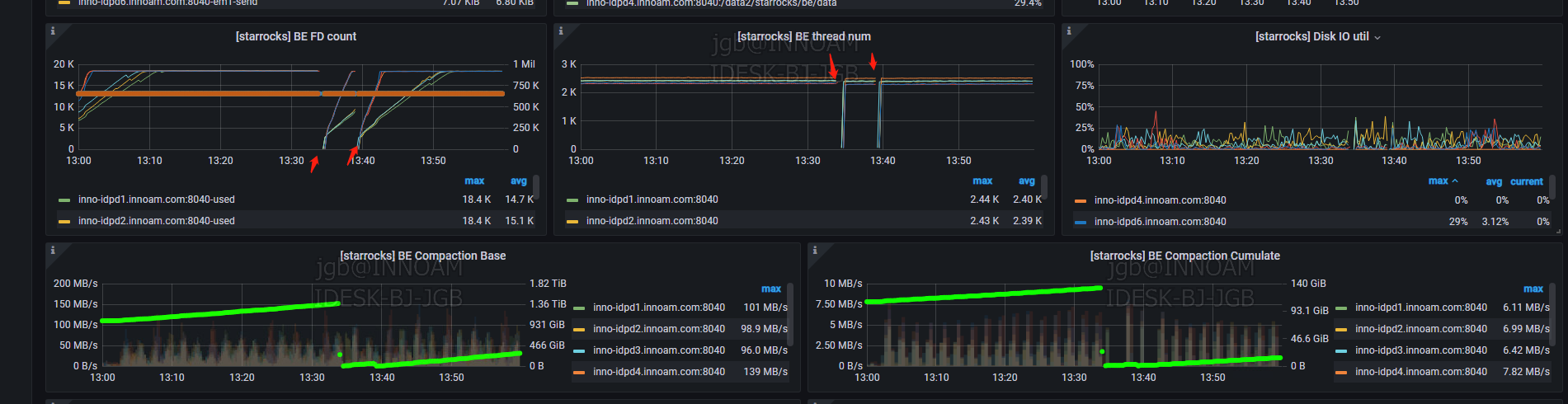
Task: Open the BE thread num panel title menu
Action: pos(804,36)
